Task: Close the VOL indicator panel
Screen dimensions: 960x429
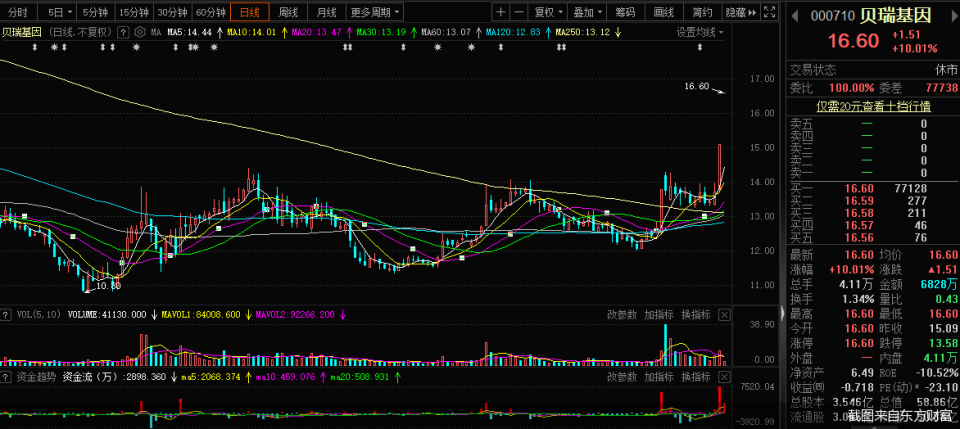Action: (724, 315)
